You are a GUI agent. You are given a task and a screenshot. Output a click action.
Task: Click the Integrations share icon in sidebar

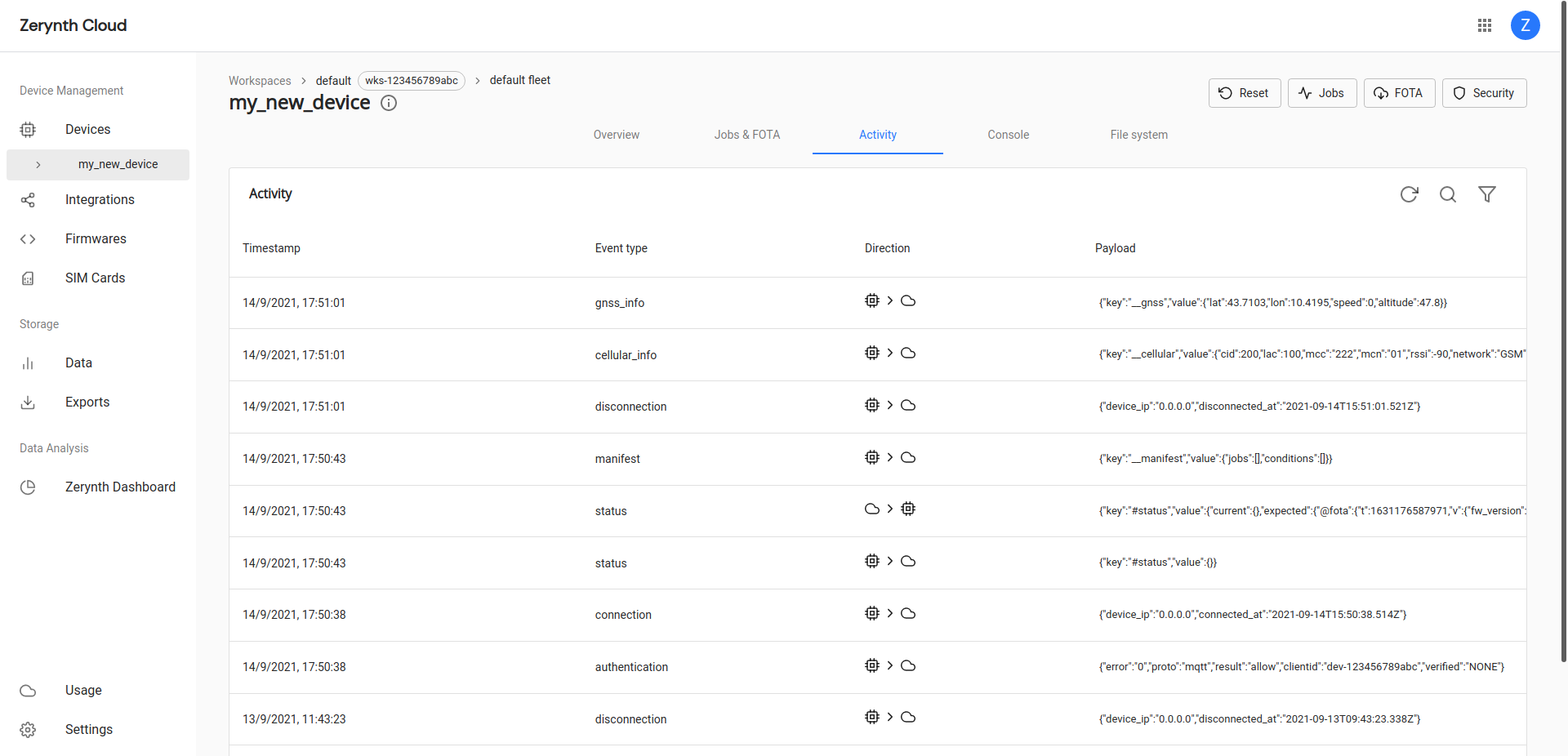28,199
